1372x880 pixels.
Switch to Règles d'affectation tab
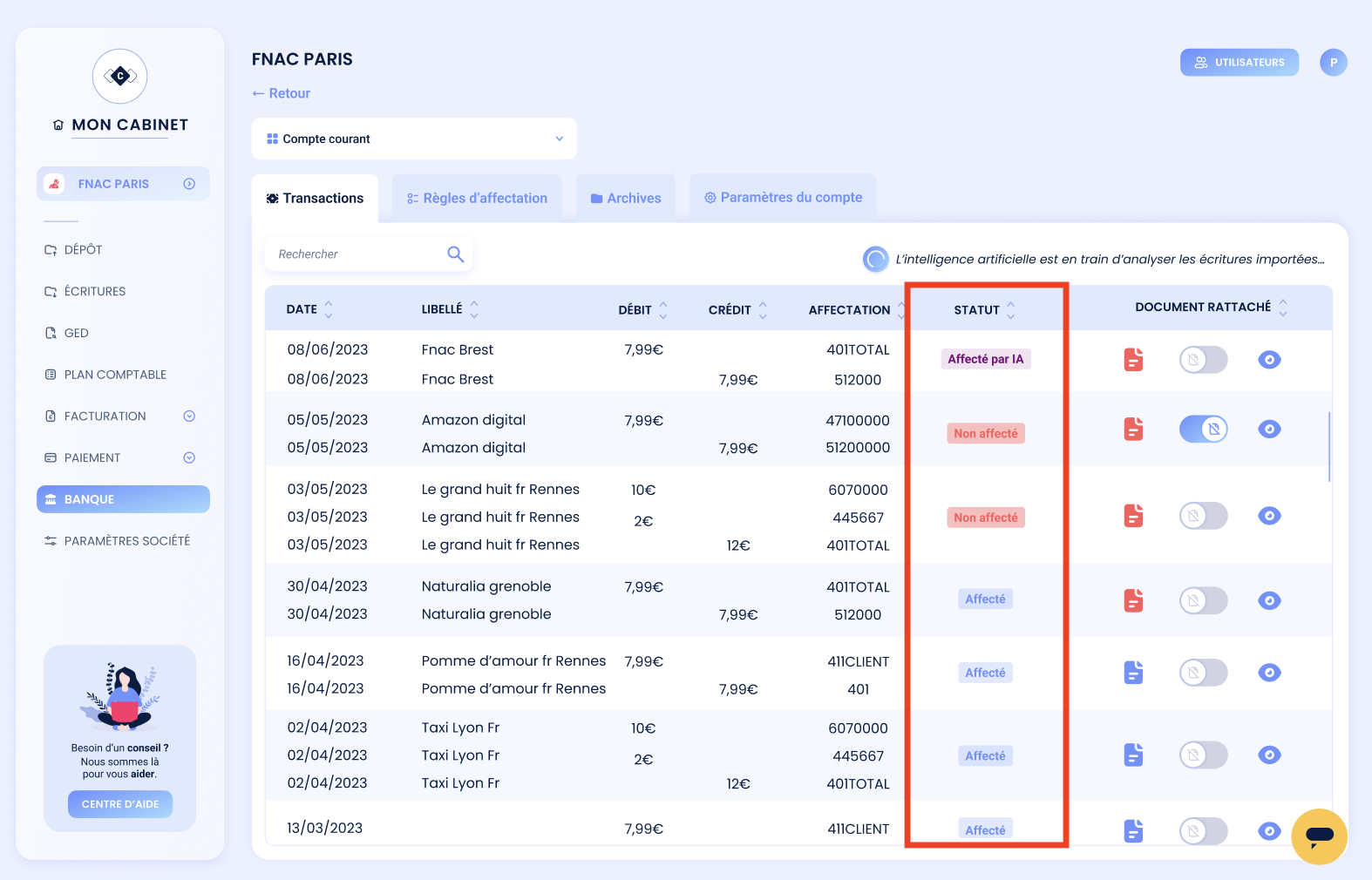coord(477,199)
